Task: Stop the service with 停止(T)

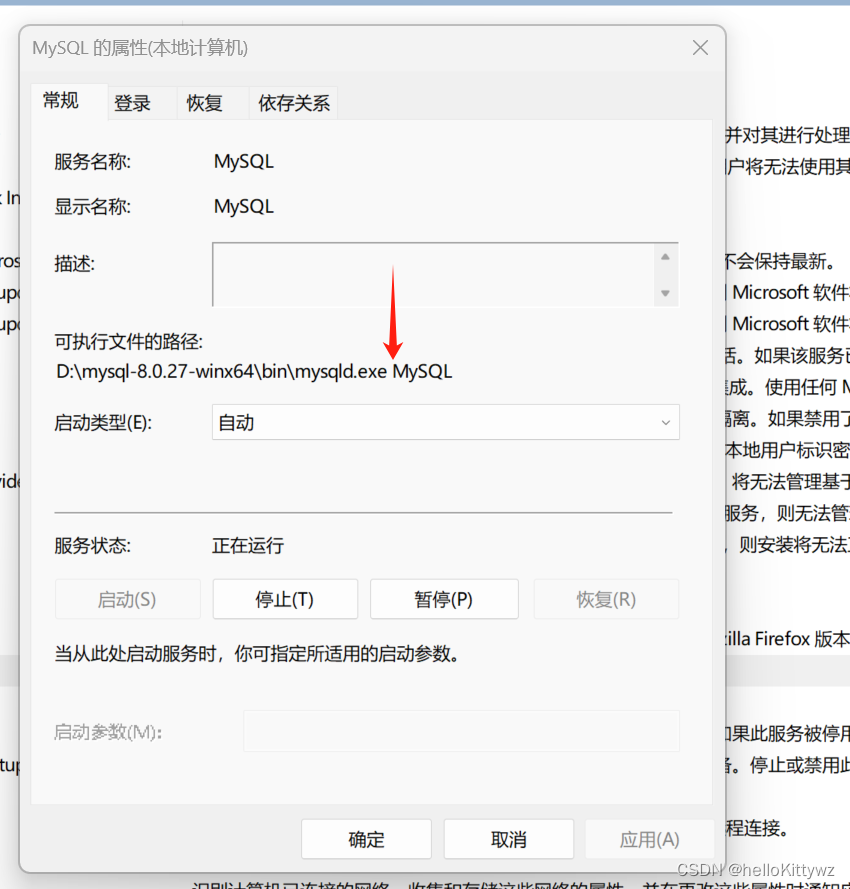Action: tap(285, 599)
